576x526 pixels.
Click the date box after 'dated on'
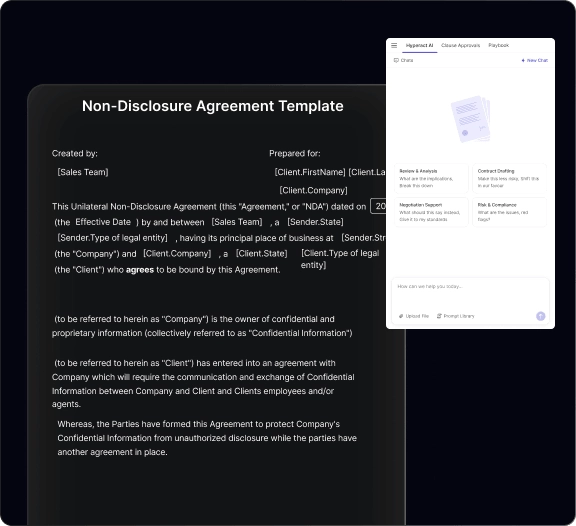pos(378,206)
